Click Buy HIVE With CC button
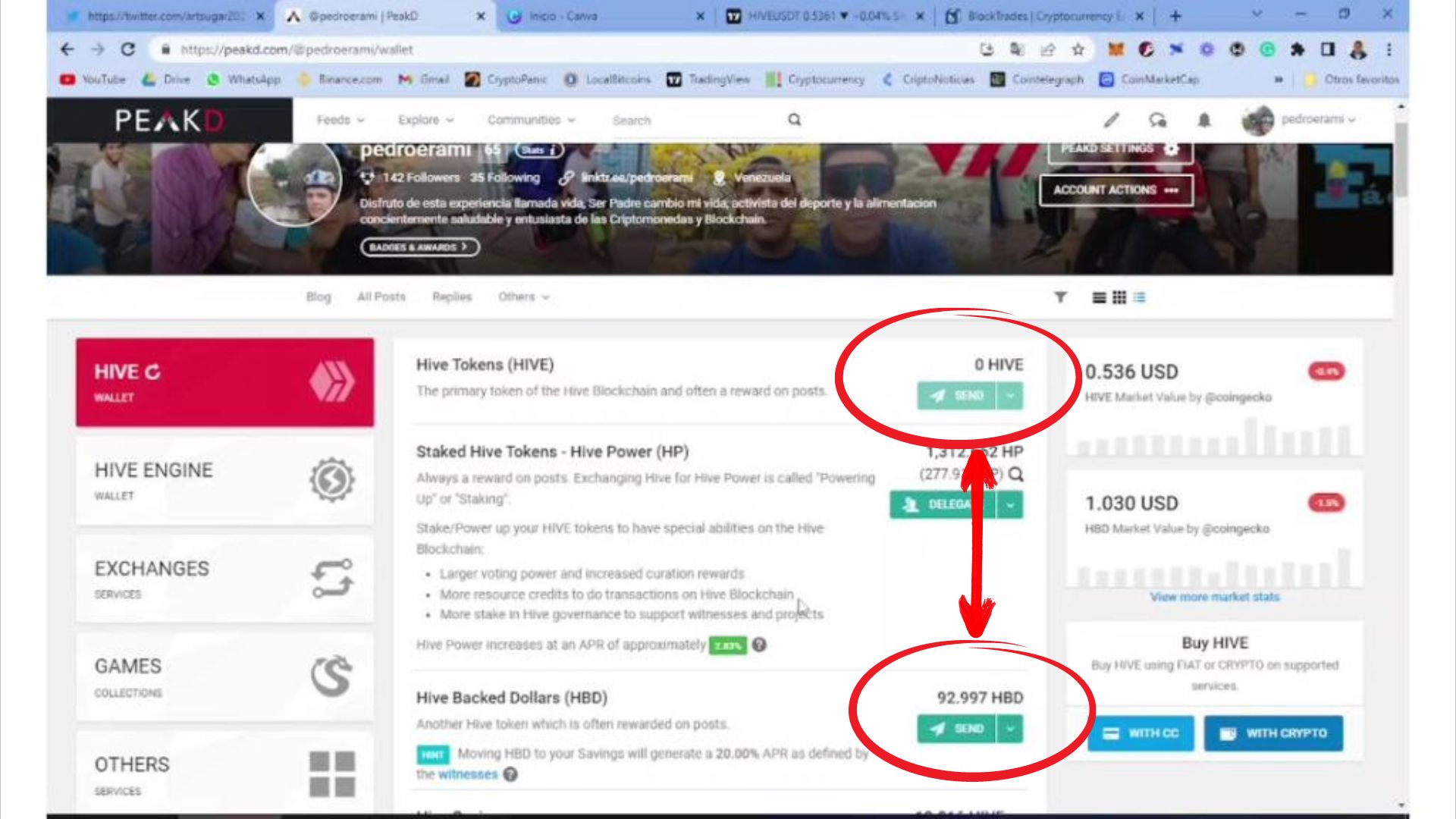This screenshot has height=819, width=1456. tap(1141, 733)
